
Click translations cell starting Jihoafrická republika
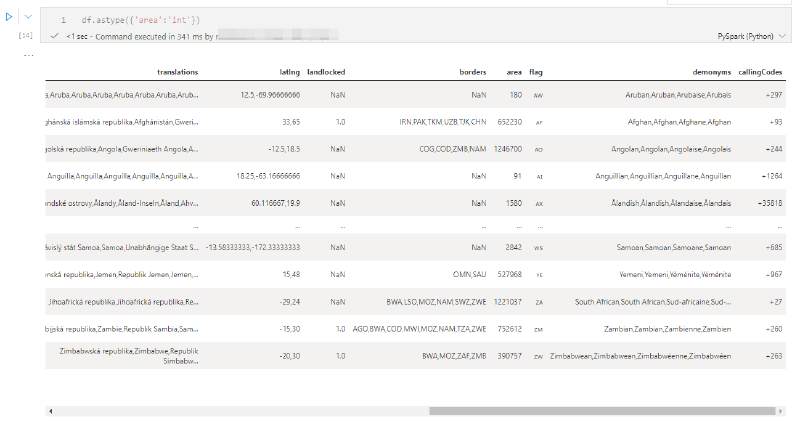click(x=123, y=302)
